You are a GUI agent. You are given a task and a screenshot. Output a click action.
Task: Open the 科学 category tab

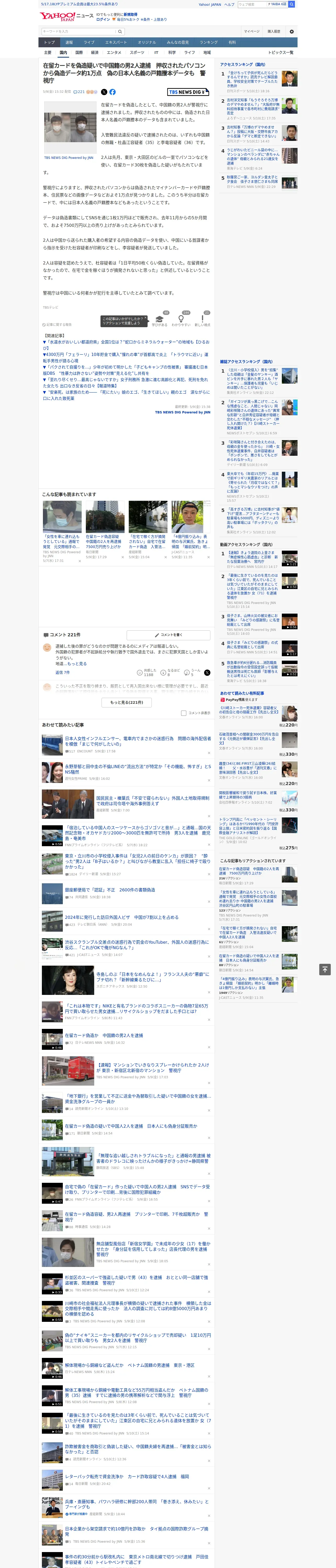coord(172,52)
